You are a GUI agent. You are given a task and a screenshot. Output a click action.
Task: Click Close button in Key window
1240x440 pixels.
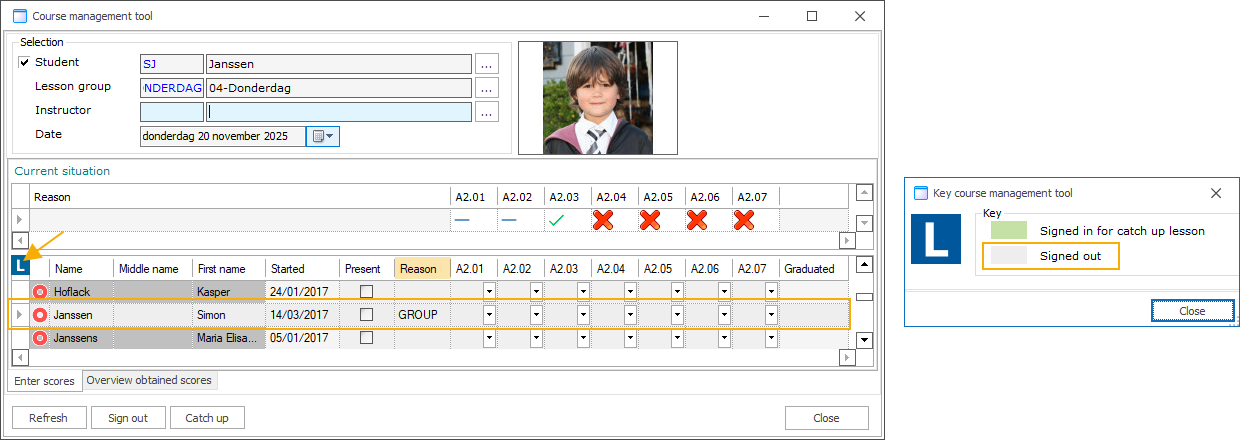[1192, 311]
